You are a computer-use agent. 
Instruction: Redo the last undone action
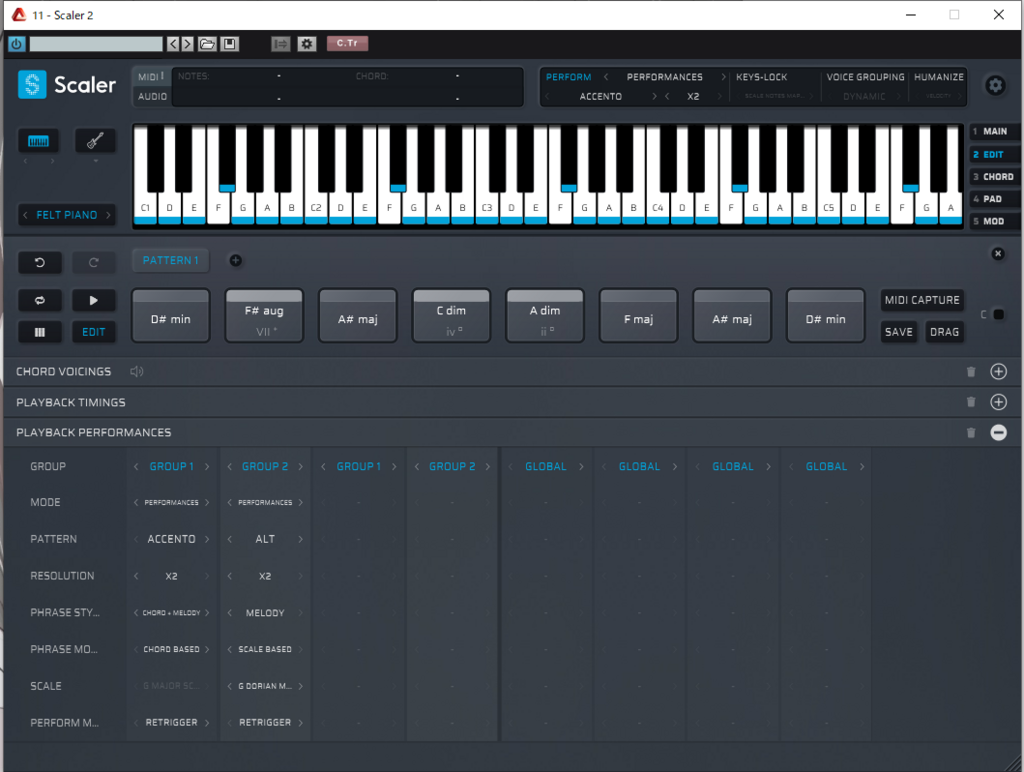[93, 262]
